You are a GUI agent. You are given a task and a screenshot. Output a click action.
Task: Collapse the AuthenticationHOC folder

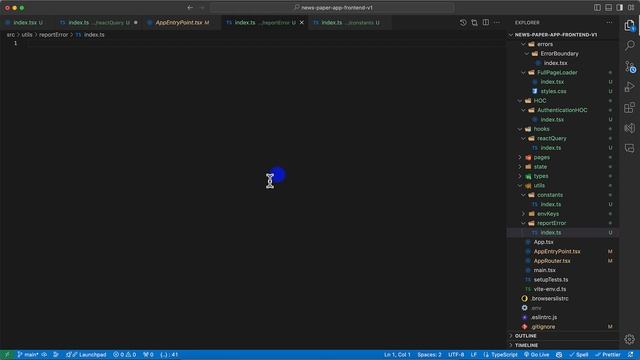pyautogui.click(x=524, y=110)
